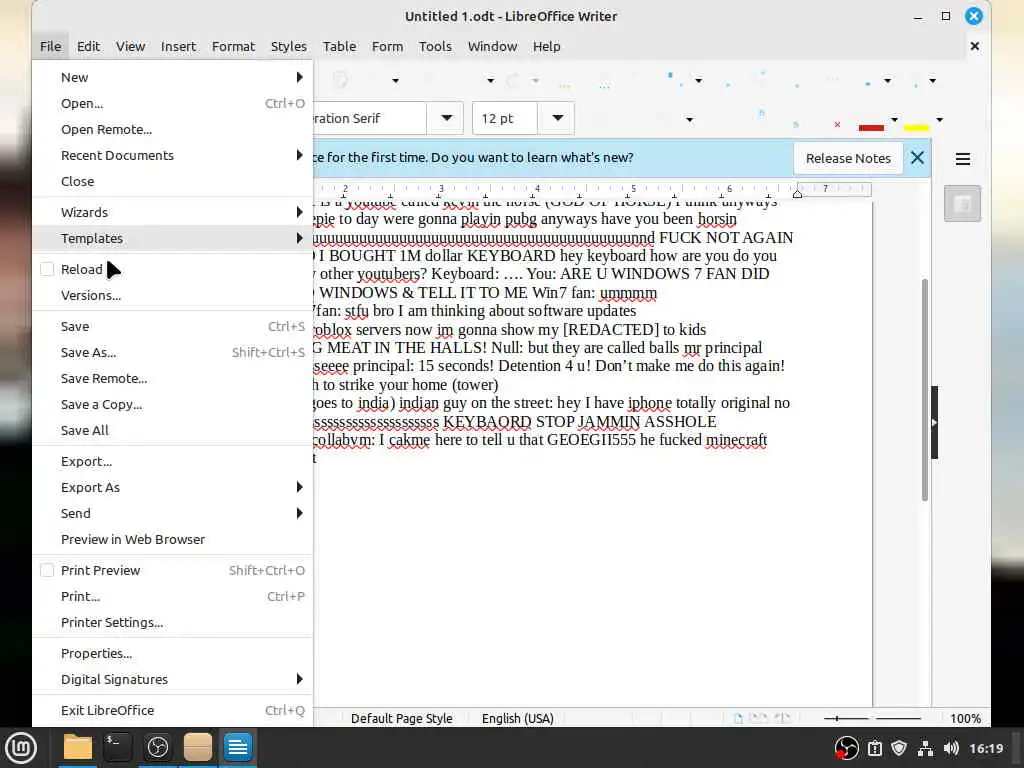Launch the Files folder icon in taskbar
This screenshot has height=768, width=1024.
point(77,747)
